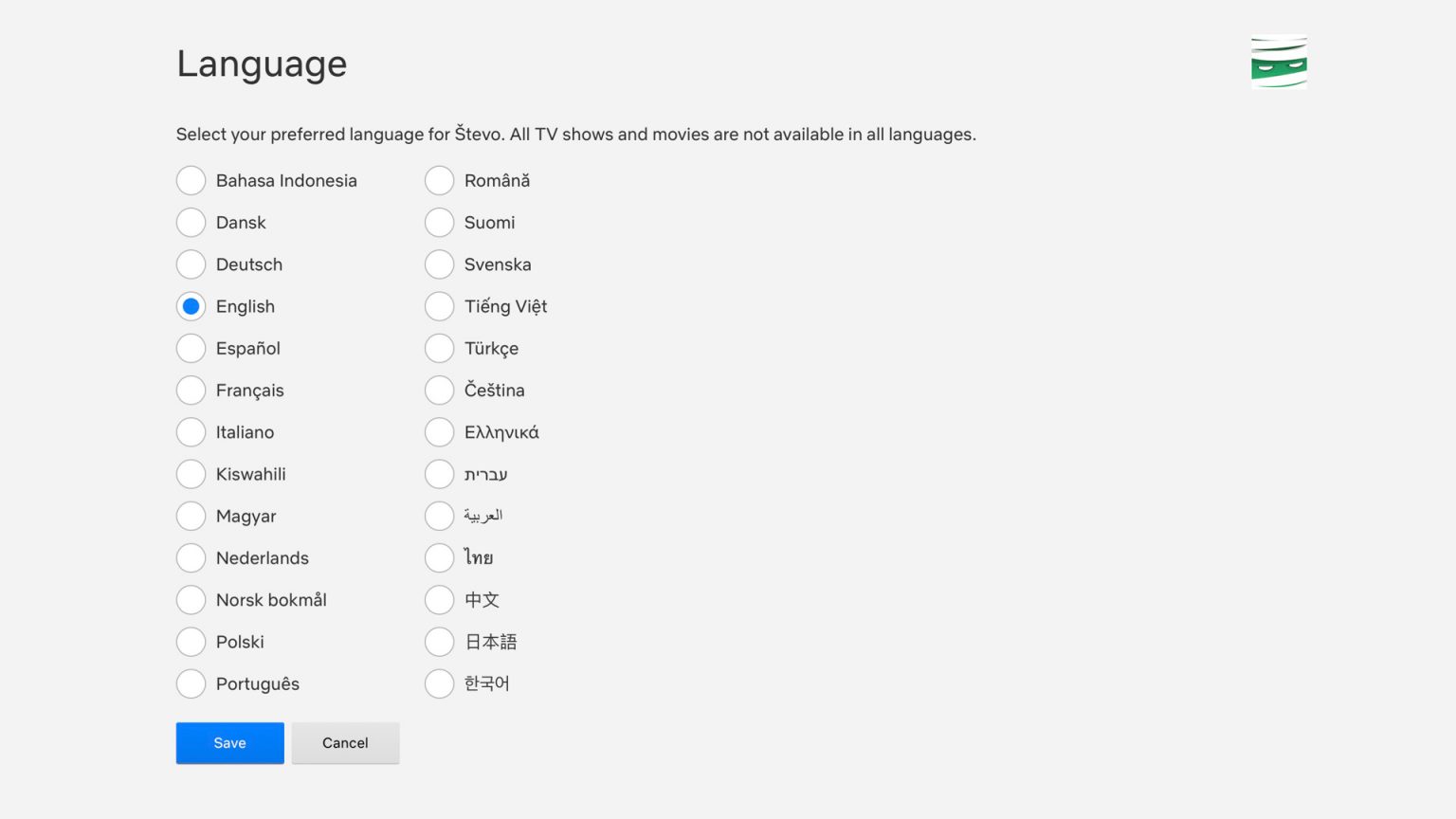This screenshot has height=819, width=1456.
Task: Pick the 日本語 (Japanese) radio button
Action: [439, 642]
